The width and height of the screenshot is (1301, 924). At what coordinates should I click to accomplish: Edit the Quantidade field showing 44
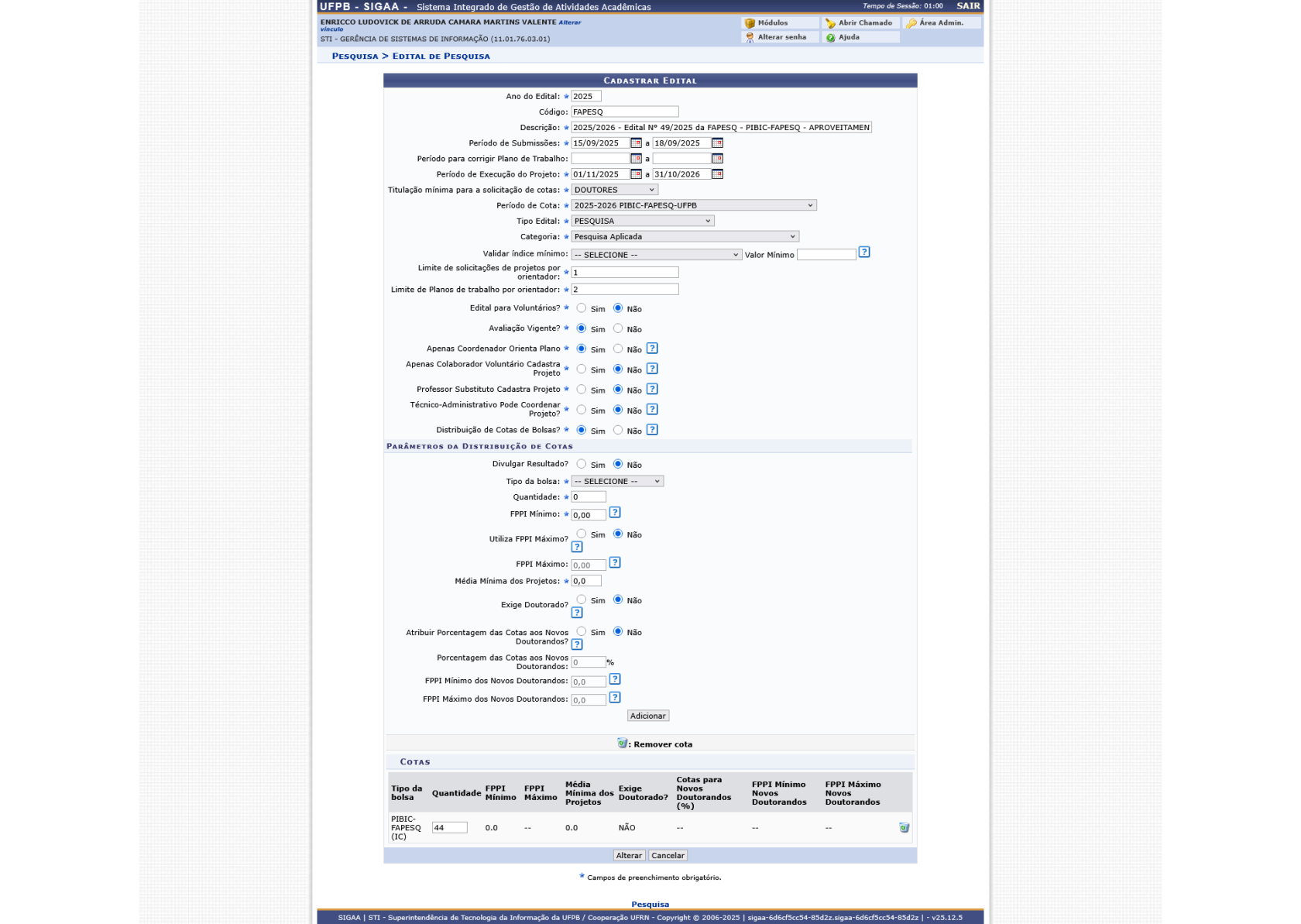pyautogui.click(x=451, y=827)
